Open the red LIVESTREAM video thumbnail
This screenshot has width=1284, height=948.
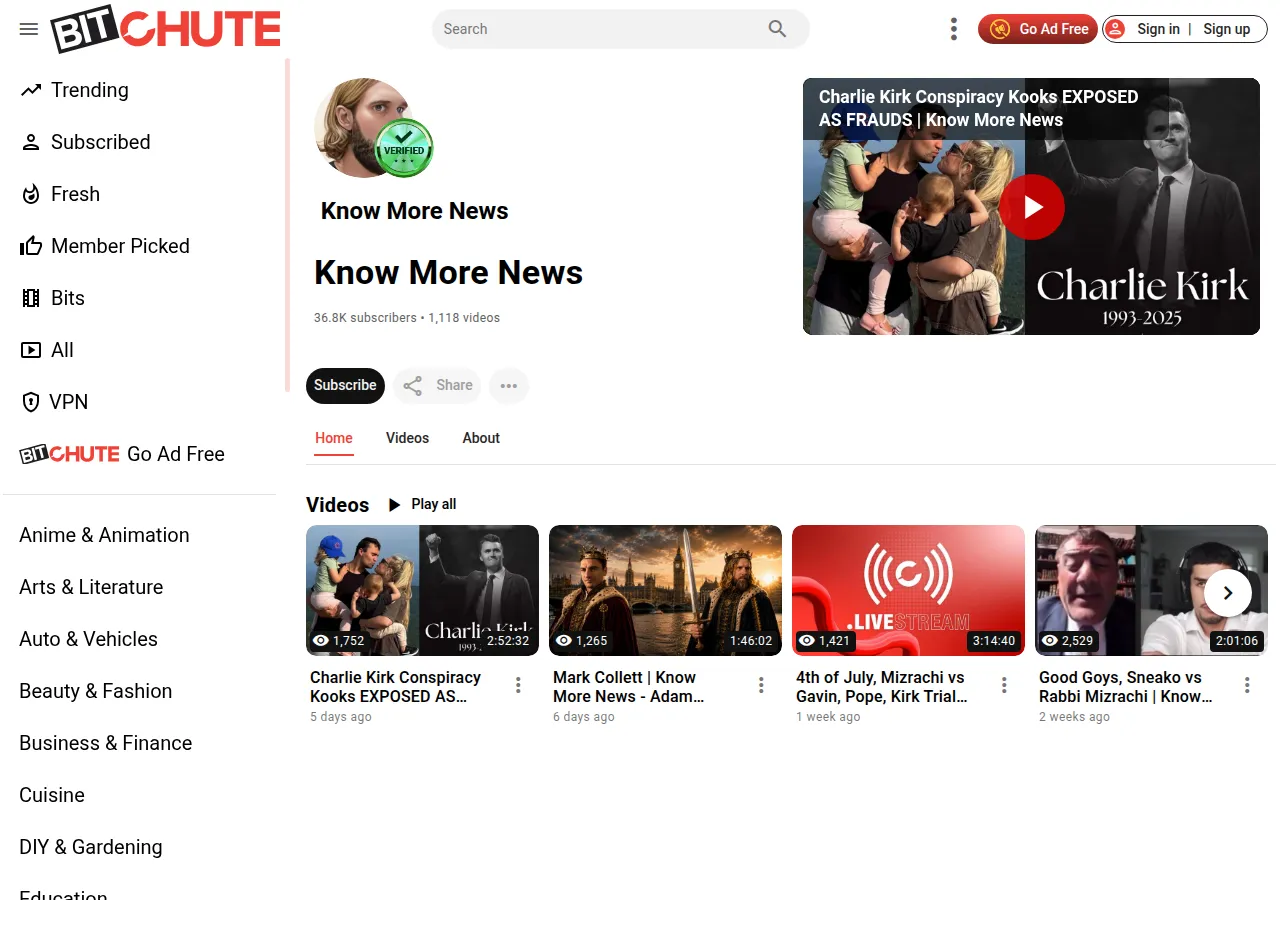(908, 590)
